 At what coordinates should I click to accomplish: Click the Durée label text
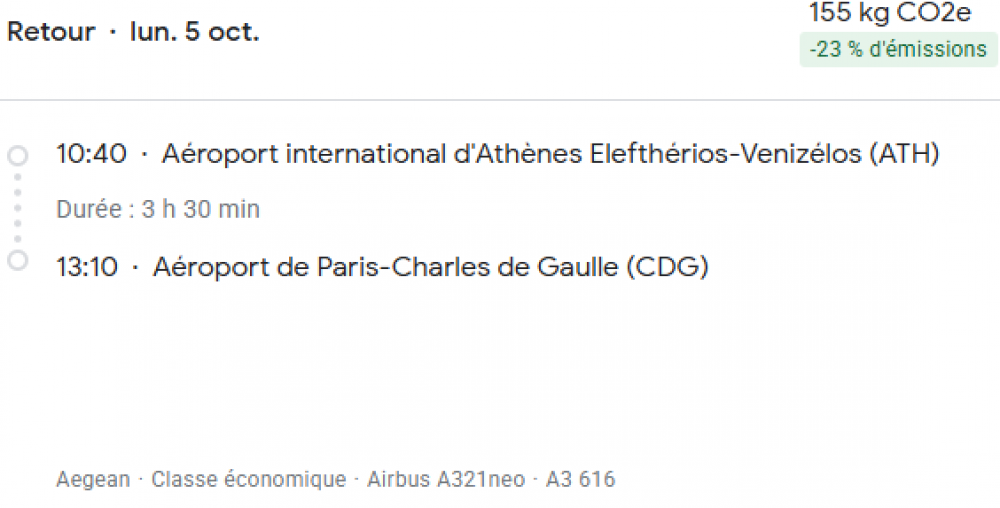click(x=92, y=210)
